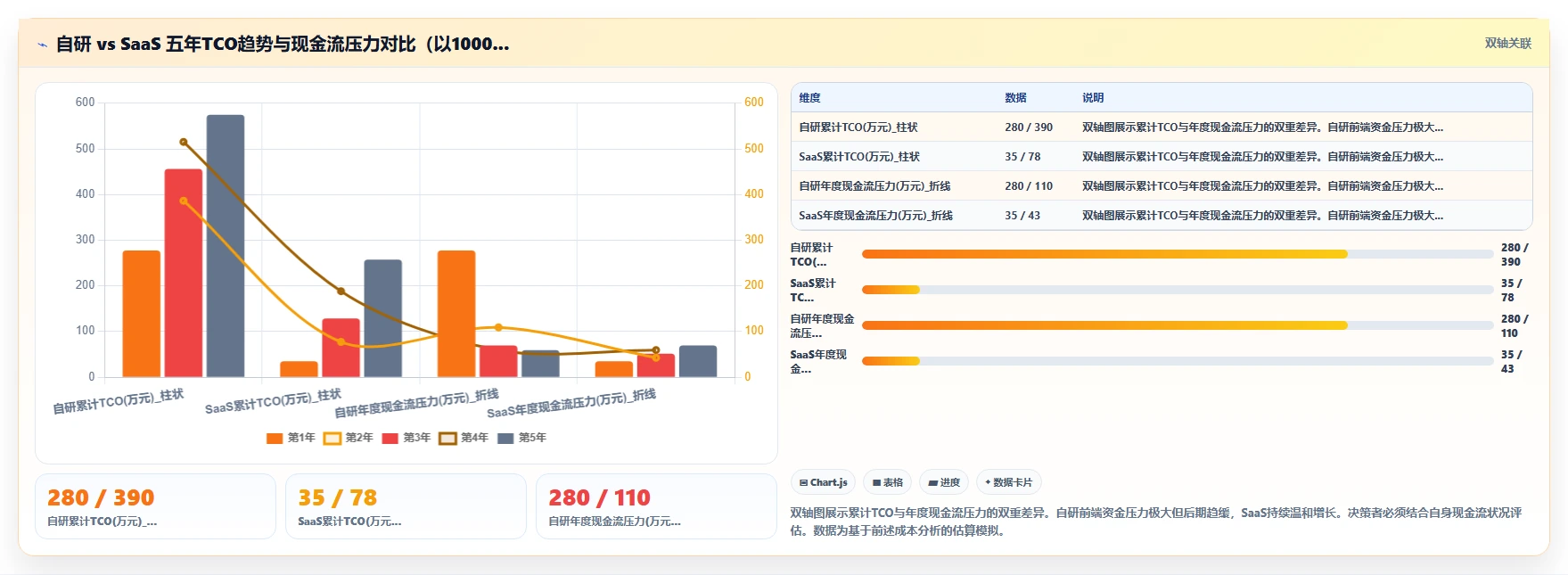Click the 自研累计TCO(万元)_柱状 x-axis label
This screenshot has height=575, width=1568.
[x=119, y=401]
